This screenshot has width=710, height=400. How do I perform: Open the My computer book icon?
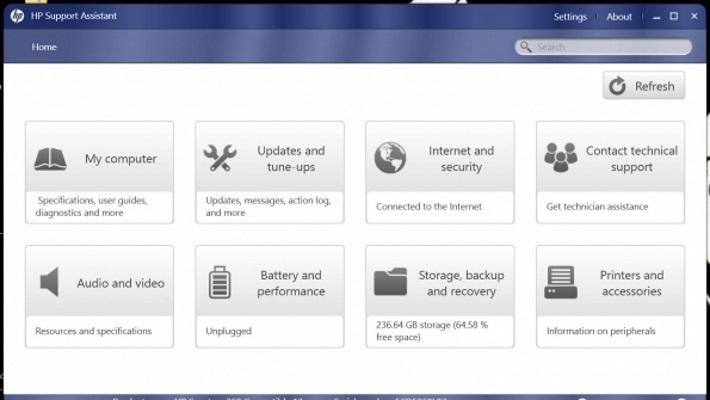(50, 159)
